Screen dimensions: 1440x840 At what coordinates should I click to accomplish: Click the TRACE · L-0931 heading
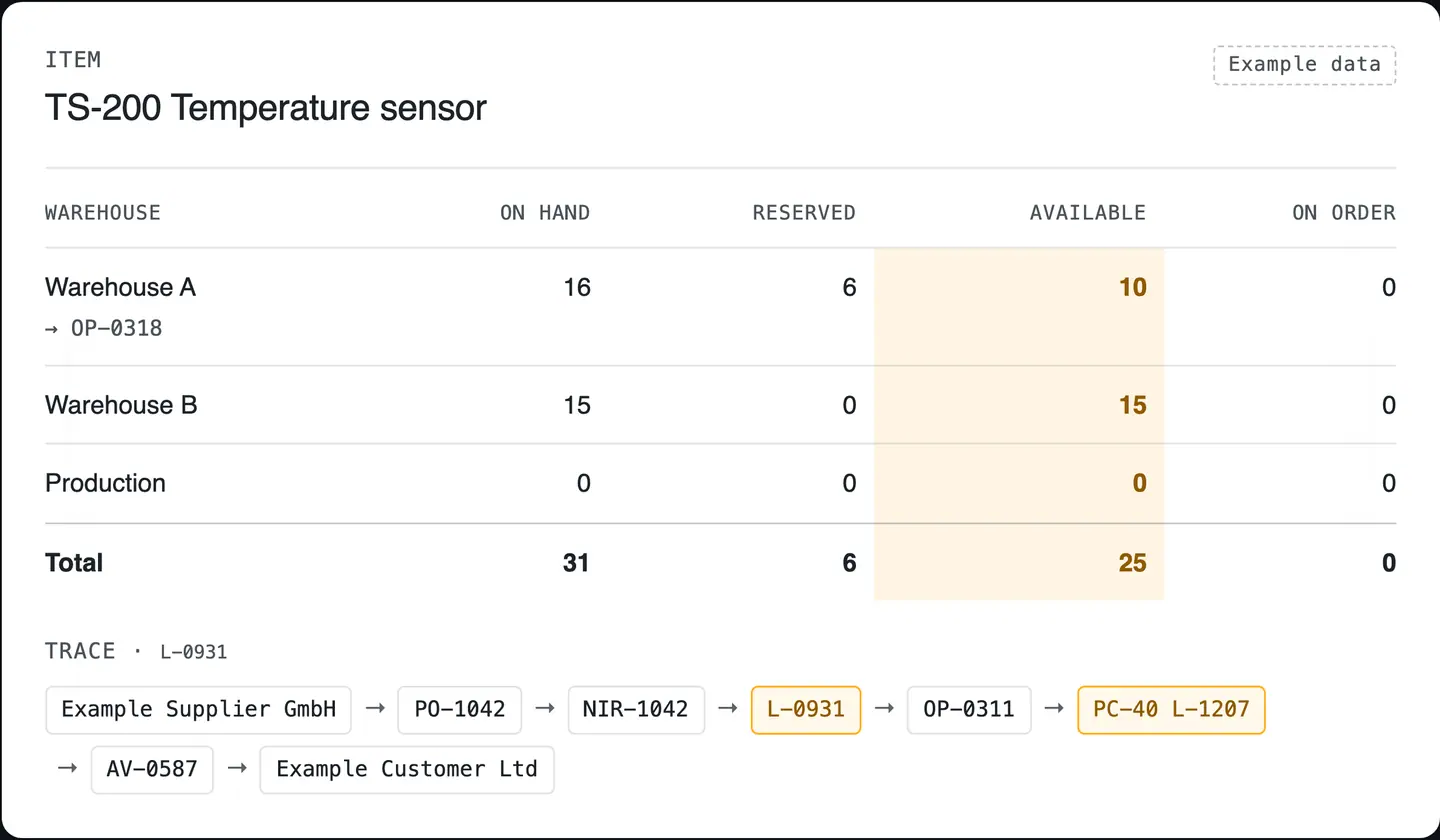[x=137, y=652]
